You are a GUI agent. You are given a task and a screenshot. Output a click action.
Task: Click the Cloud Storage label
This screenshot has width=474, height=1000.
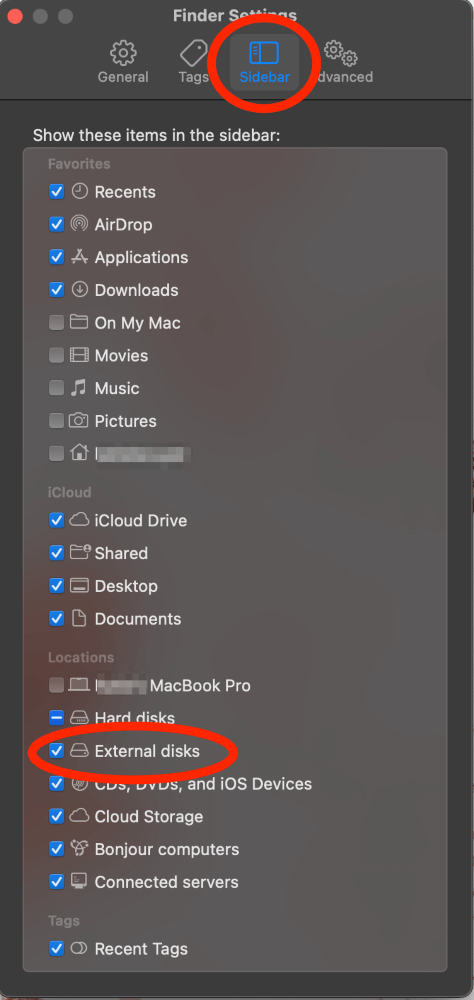point(149,816)
